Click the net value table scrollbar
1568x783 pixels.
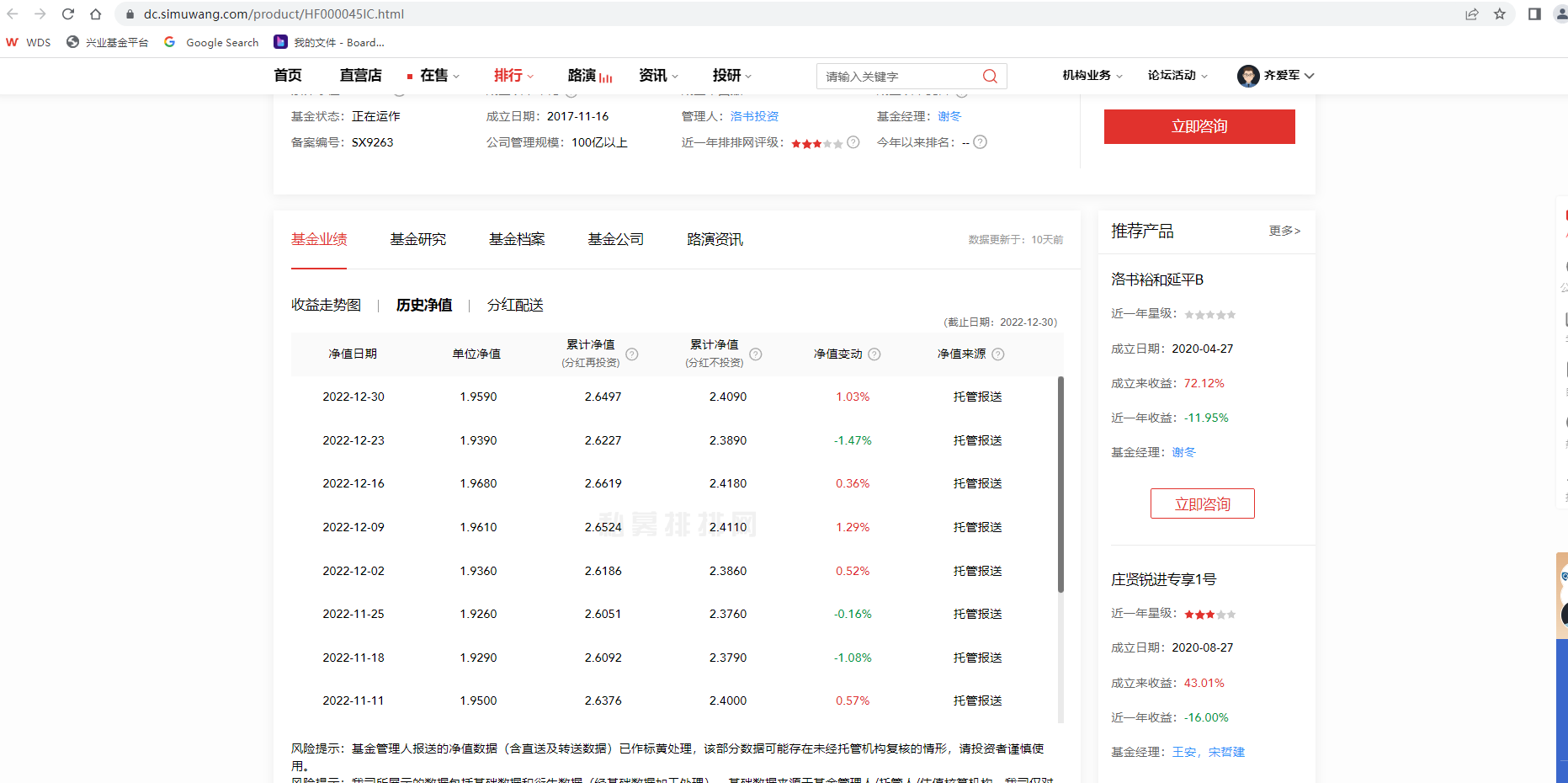pos(1060,484)
